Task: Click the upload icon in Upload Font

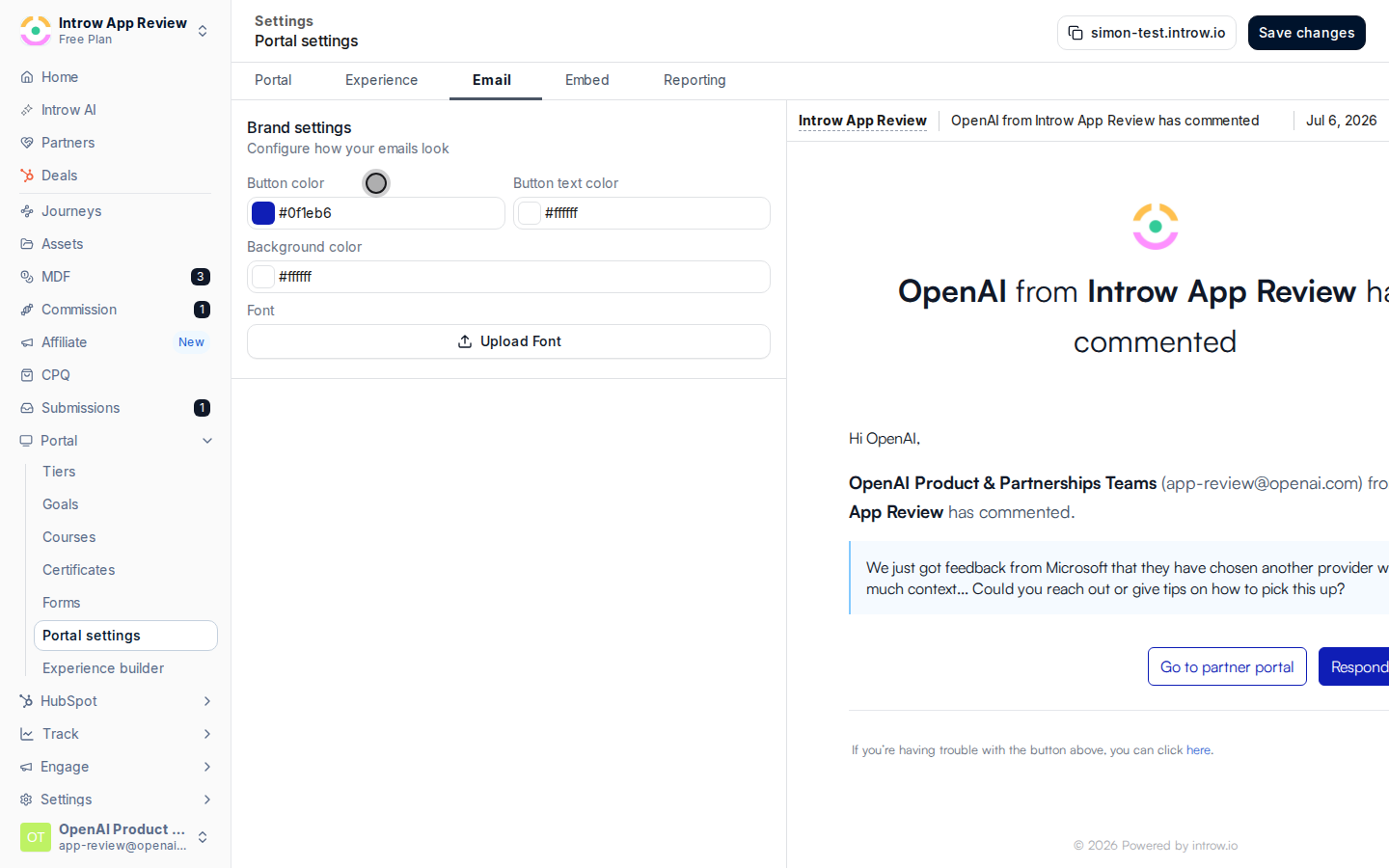Action: [465, 341]
